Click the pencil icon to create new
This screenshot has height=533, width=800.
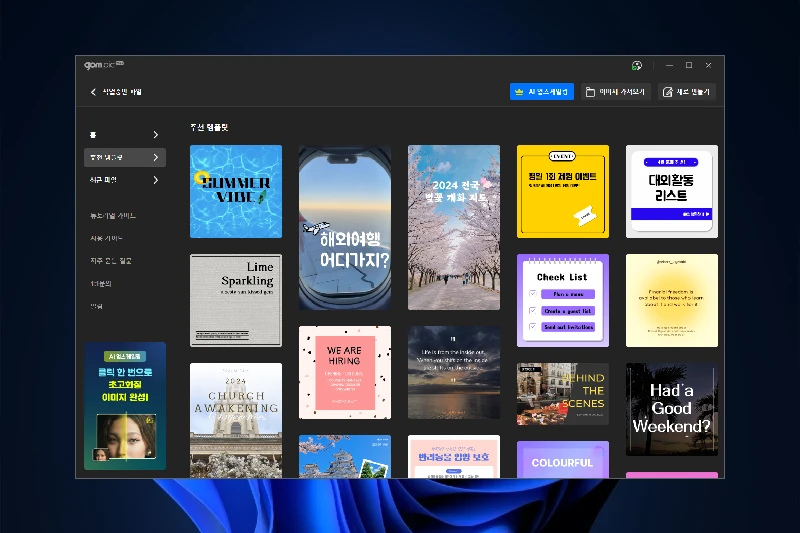[668, 92]
